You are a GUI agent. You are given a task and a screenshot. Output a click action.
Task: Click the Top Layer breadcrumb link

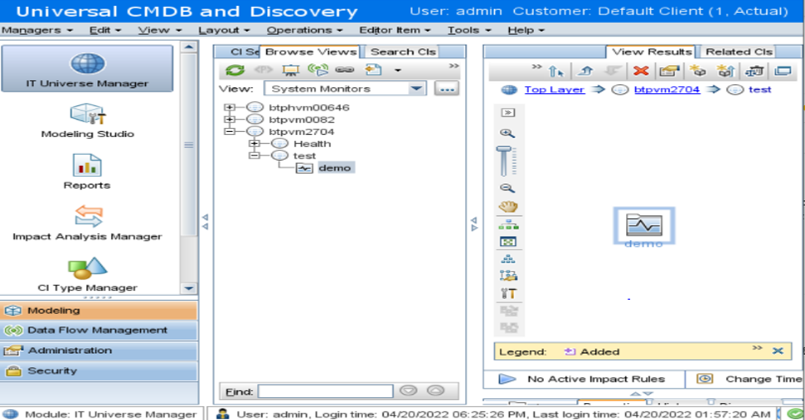pyautogui.click(x=554, y=89)
